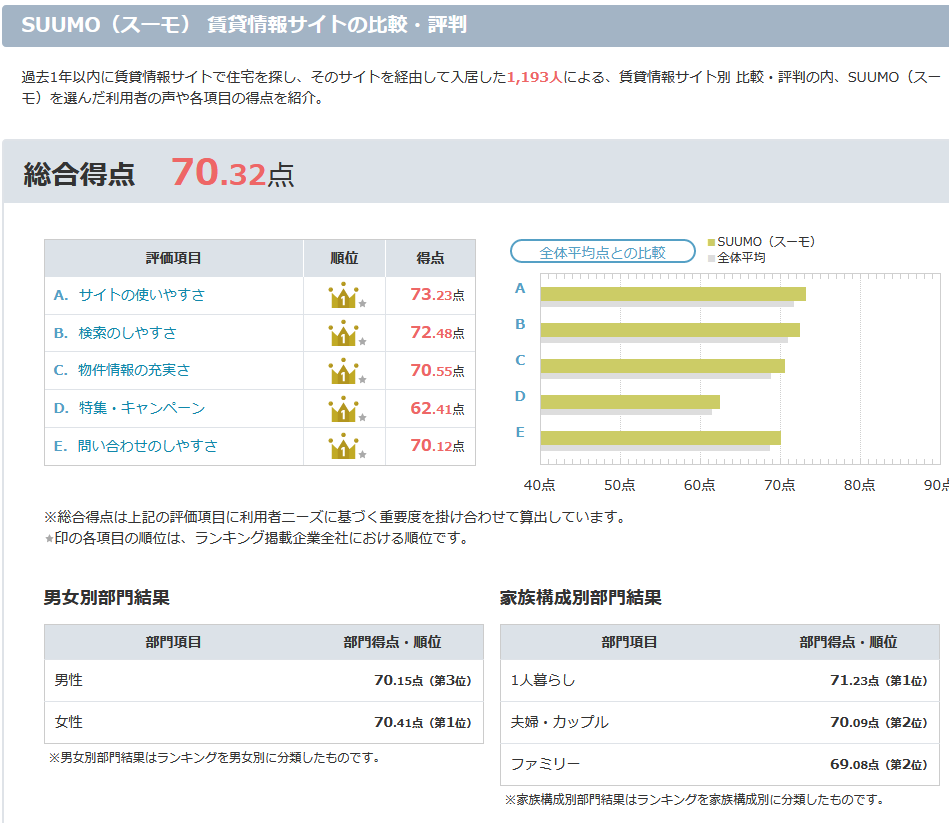Click the score 62.41点

(438, 408)
